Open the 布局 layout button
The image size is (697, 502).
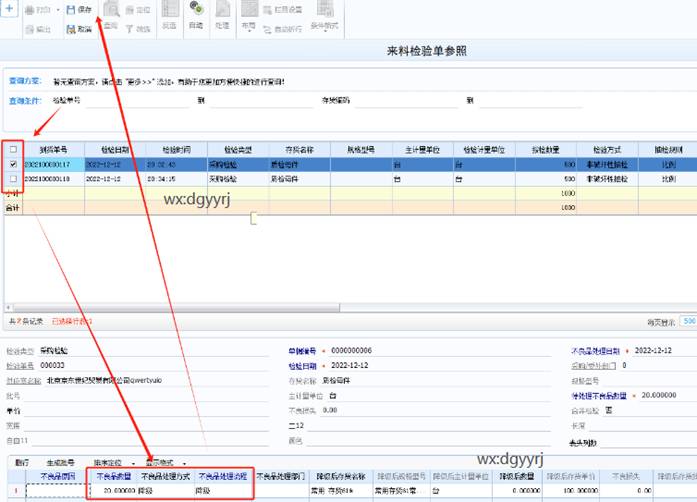tap(249, 16)
